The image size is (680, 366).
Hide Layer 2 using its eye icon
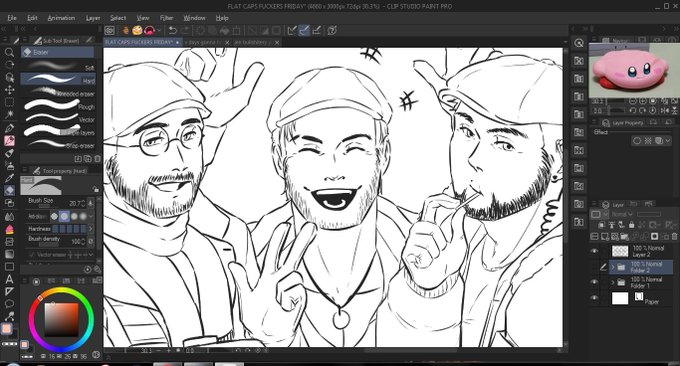[594, 251]
